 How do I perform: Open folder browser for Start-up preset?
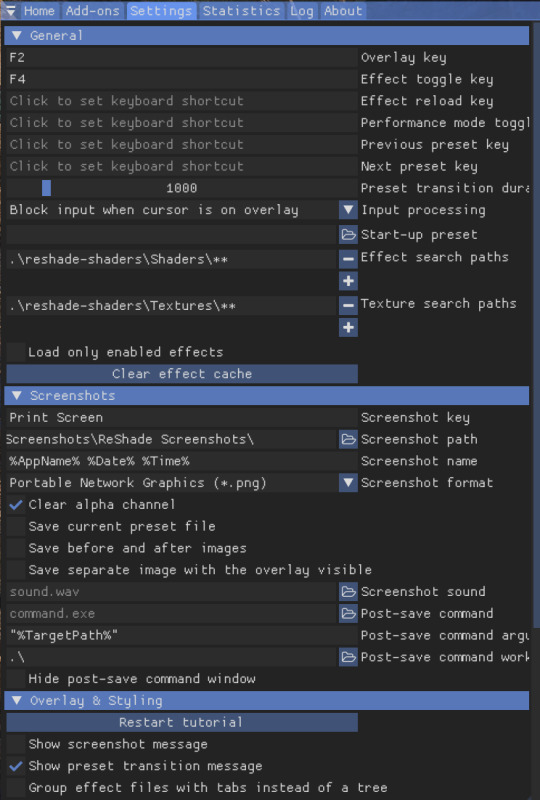(348, 235)
